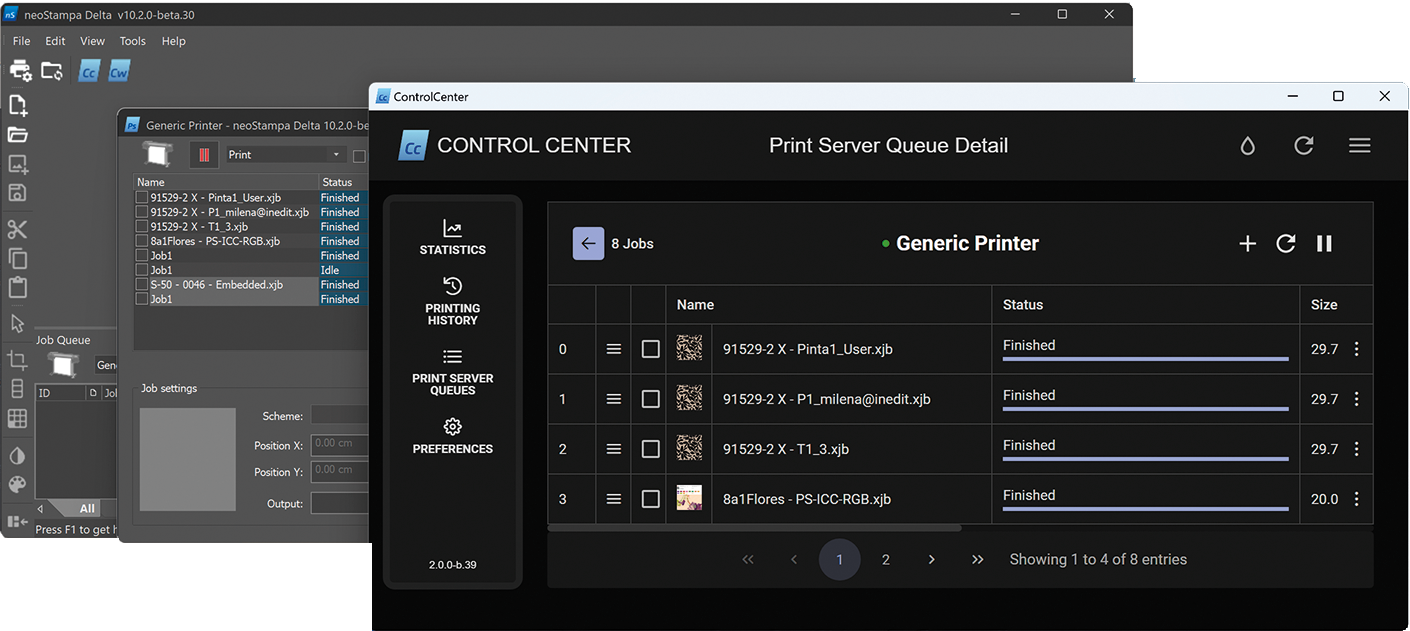The width and height of the screenshot is (1410, 631).
Task: Click the add image sidebar icon
Action: 17,164
